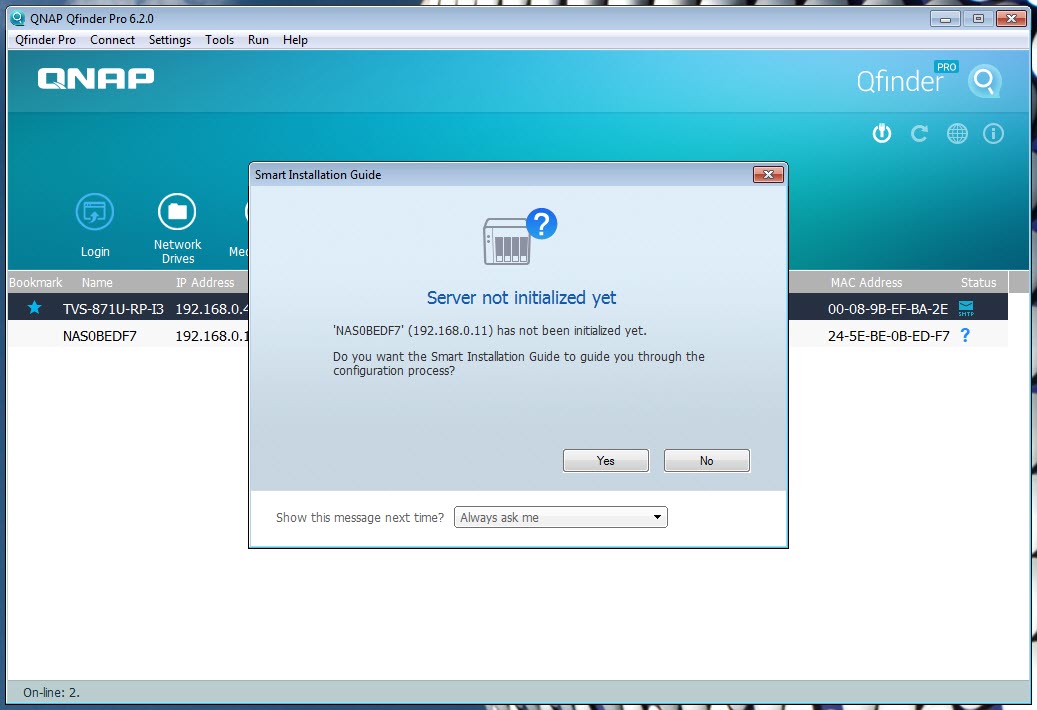Image resolution: width=1037 pixels, height=710 pixels.
Task: Open the Settings menu
Action: tap(170, 40)
